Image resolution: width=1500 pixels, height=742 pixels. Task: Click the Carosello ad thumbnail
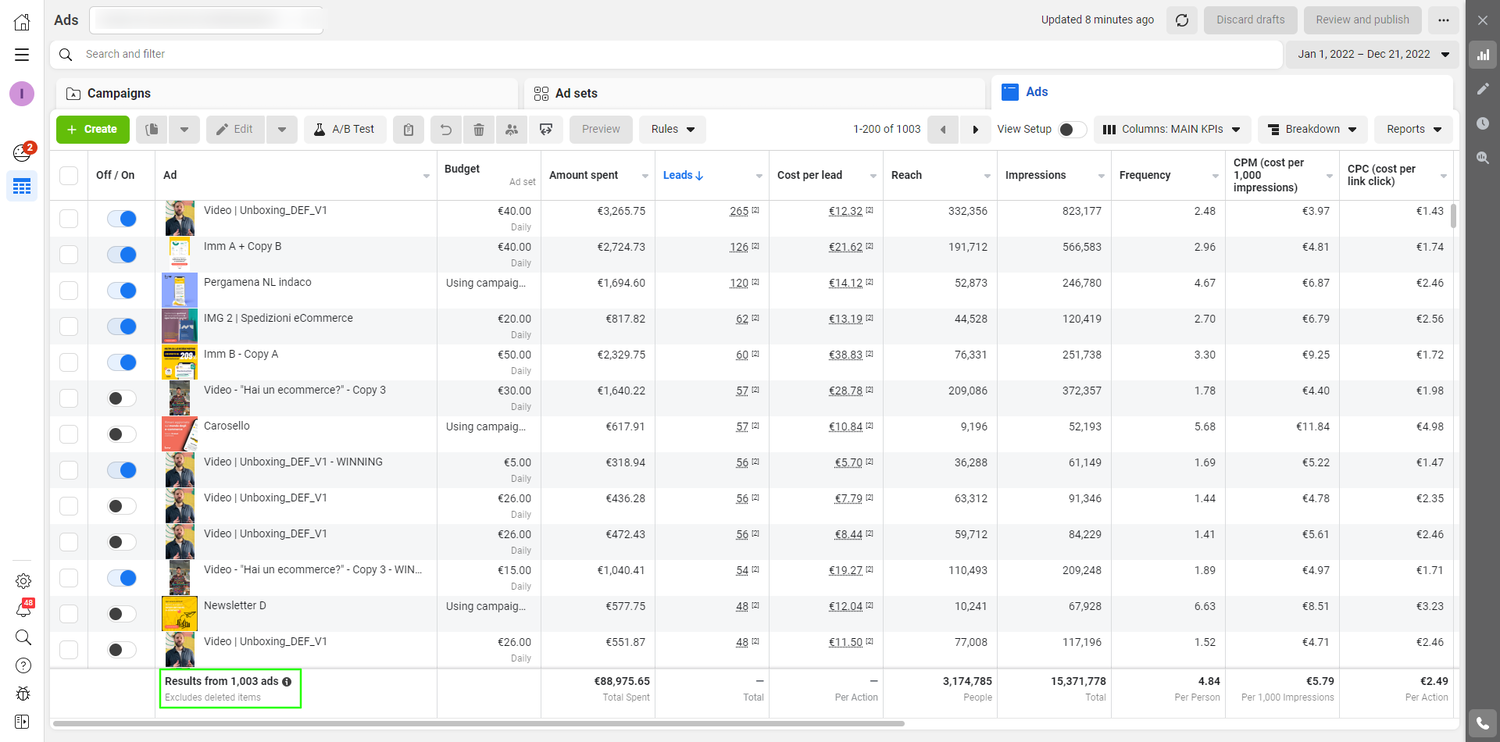(x=179, y=434)
